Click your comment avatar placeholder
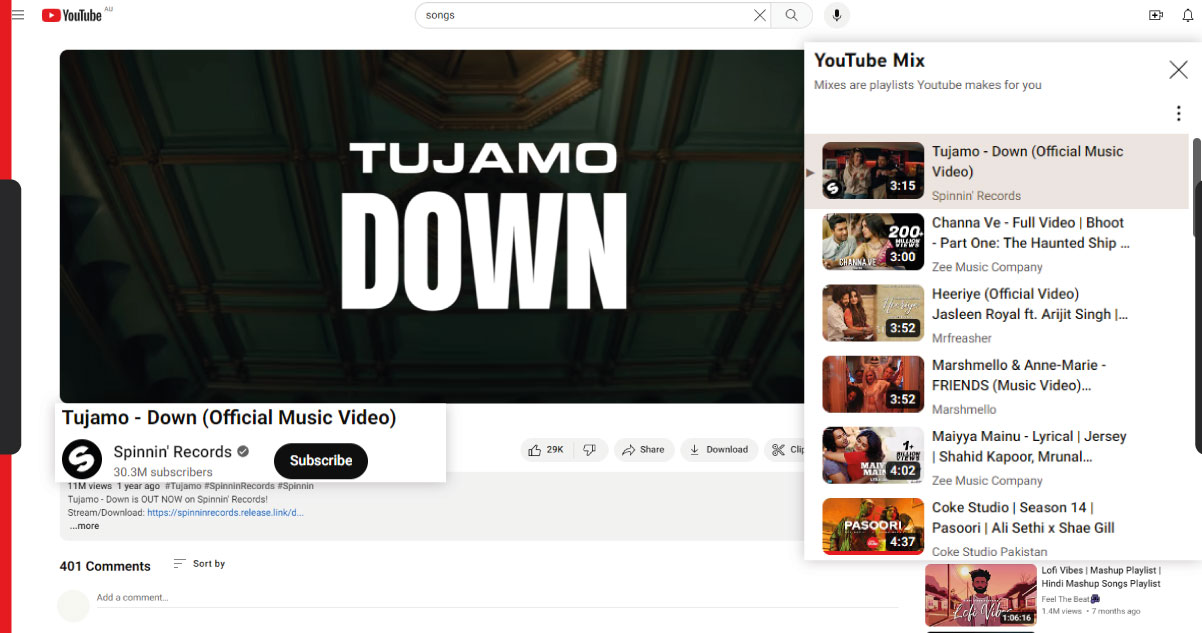This screenshot has width=1202, height=633. [73, 606]
